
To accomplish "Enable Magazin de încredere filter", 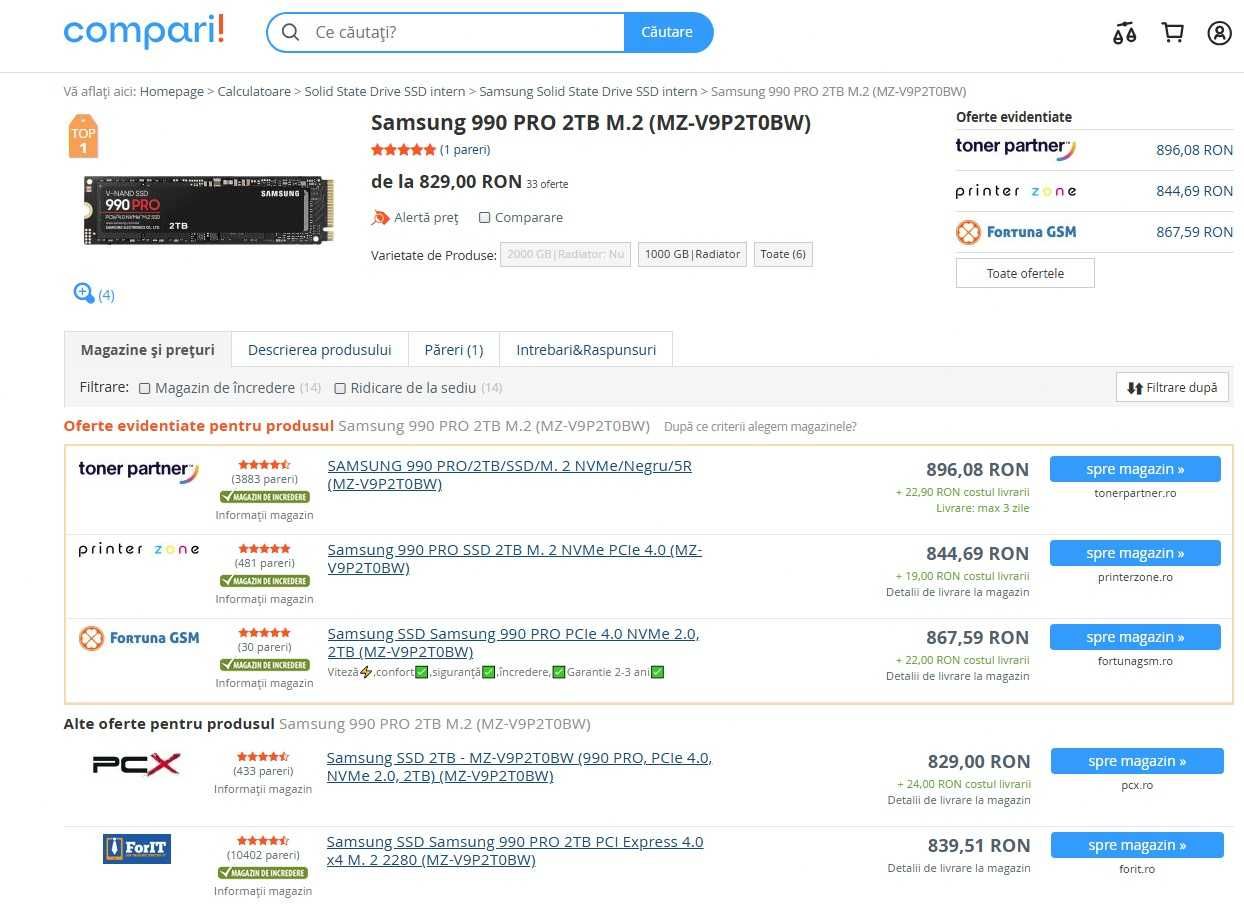I will point(145,388).
